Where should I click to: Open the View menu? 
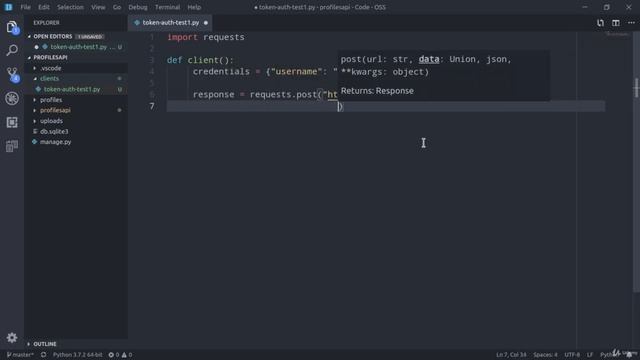98,7
